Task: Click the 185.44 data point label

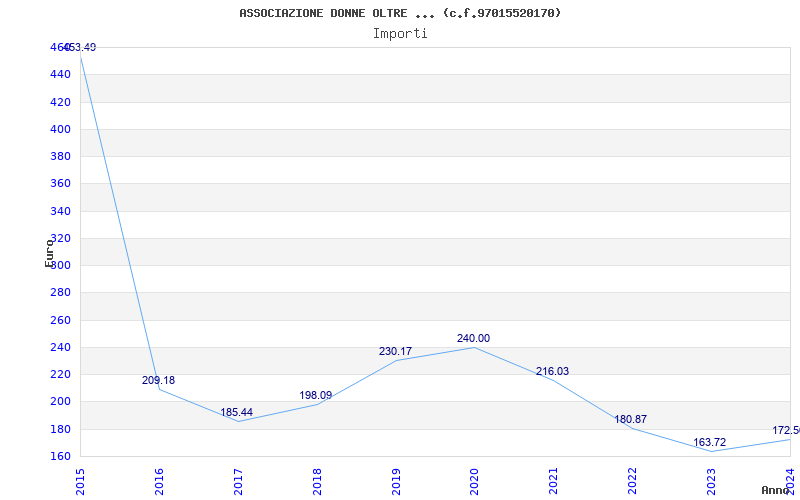Action: click(x=236, y=412)
